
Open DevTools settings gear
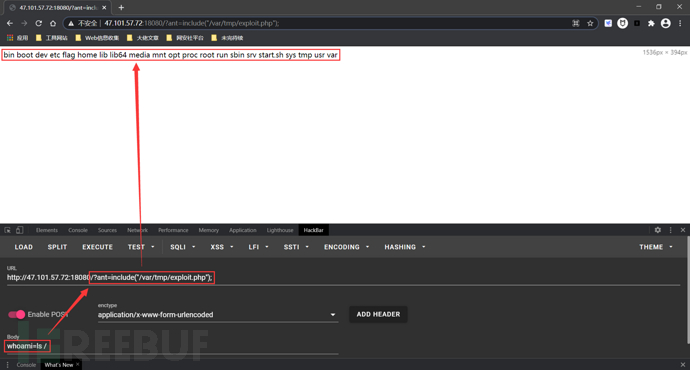coord(657,230)
